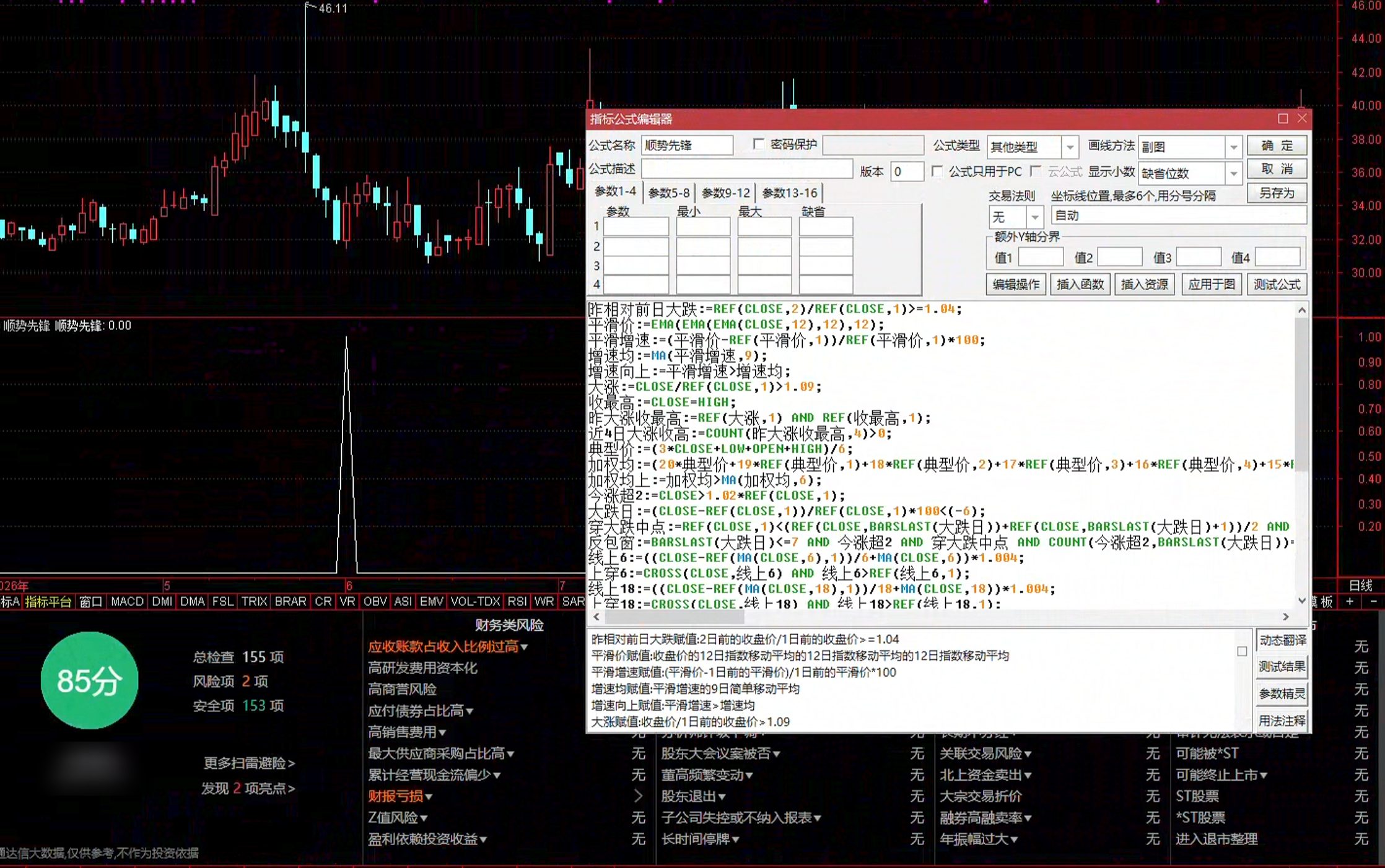This screenshot has height=868, width=1385.
Task: Click 测试公式 button
Action: point(1277,284)
